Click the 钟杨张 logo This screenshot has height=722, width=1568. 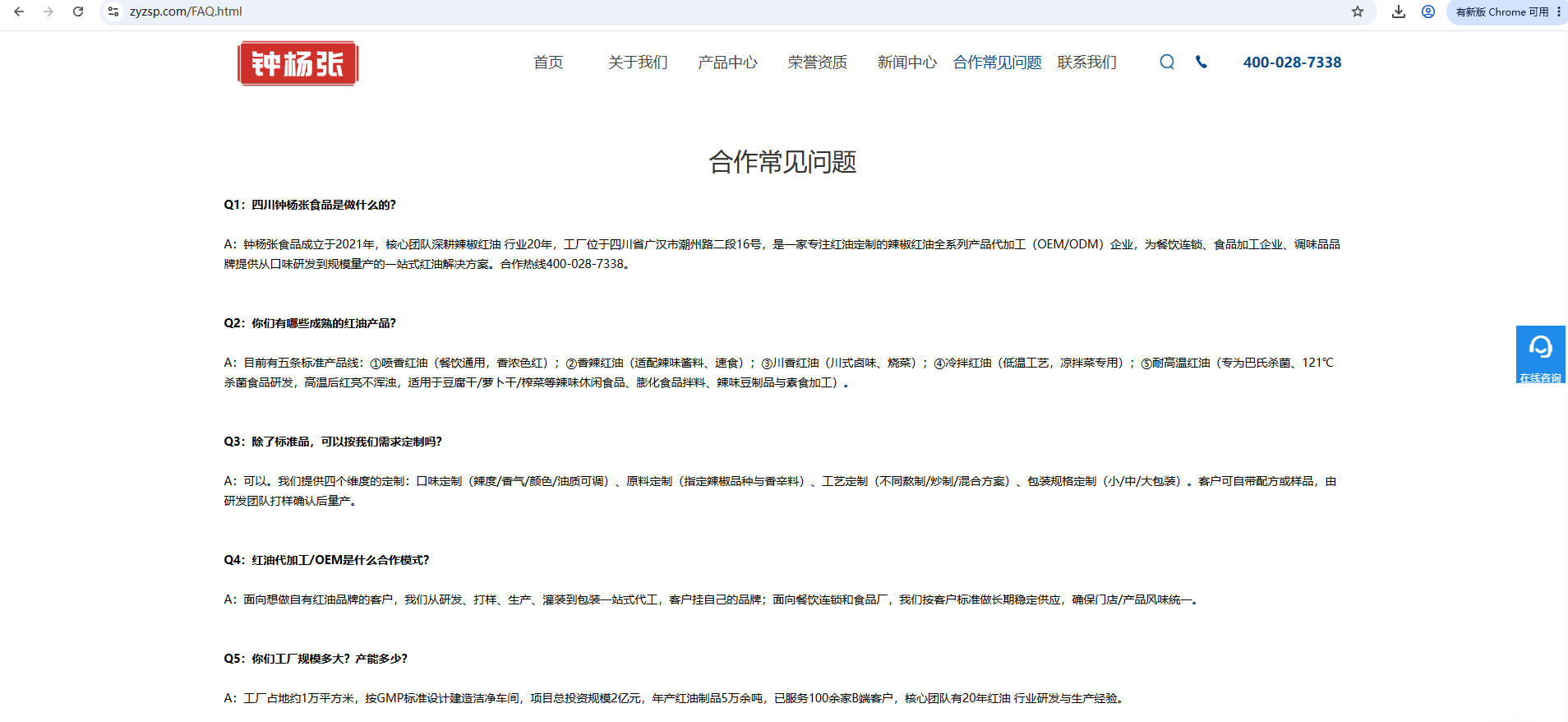298,63
